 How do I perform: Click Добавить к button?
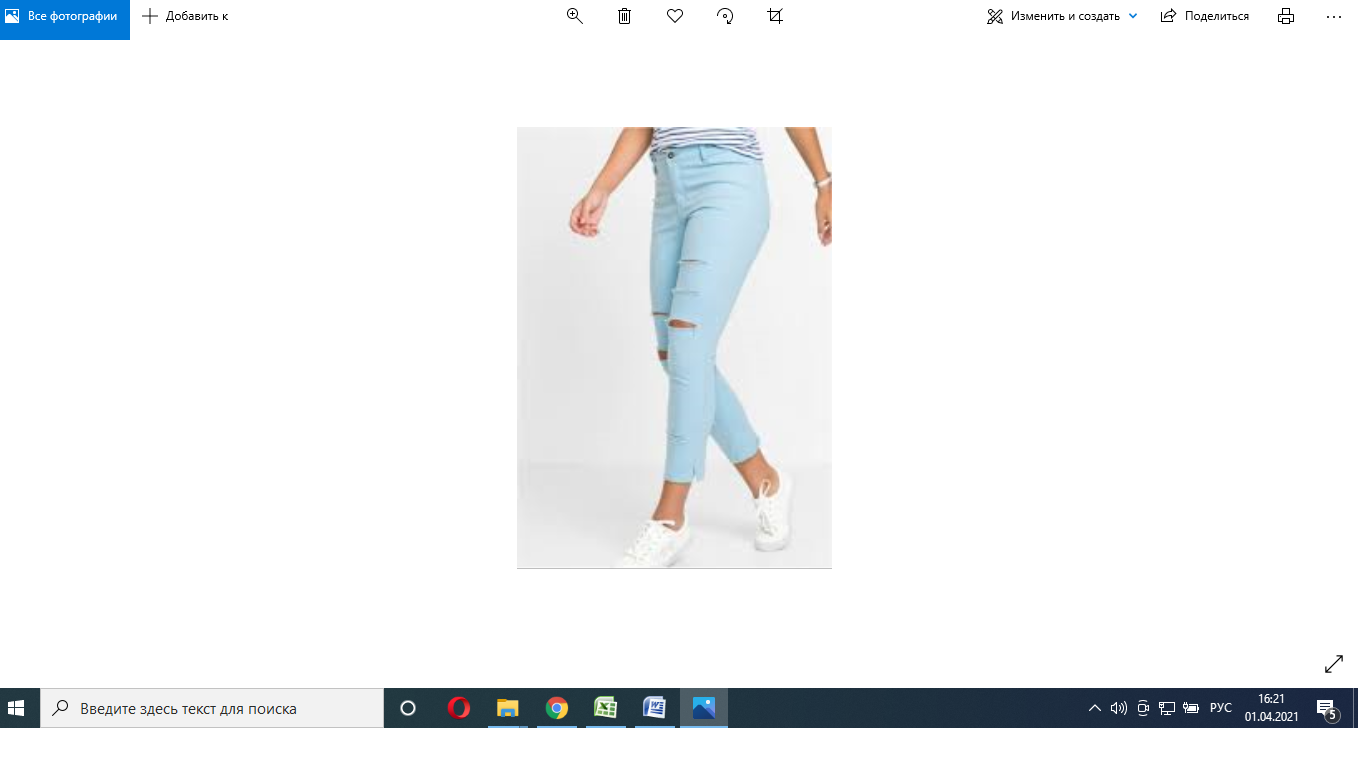coord(186,16)
